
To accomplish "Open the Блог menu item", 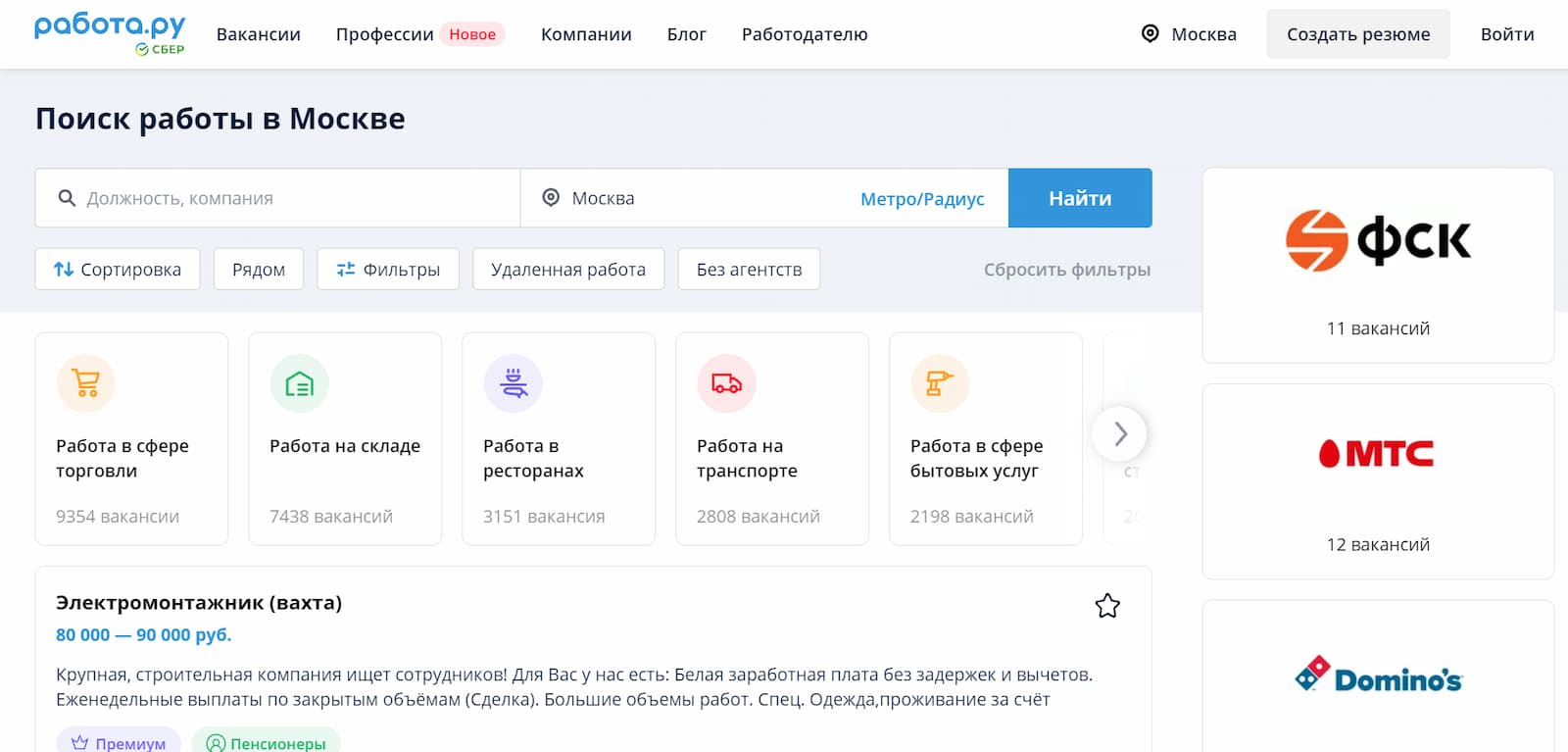I will click(687, 34).
